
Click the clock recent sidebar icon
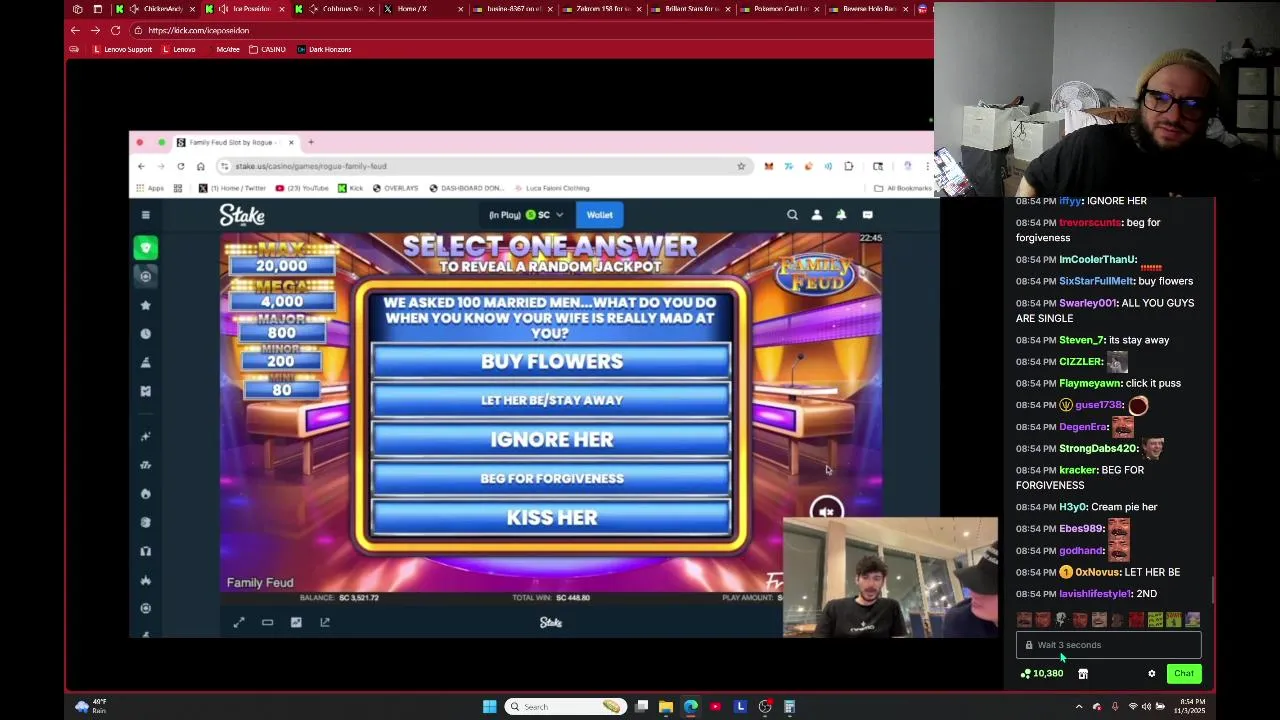click(146, 334)
